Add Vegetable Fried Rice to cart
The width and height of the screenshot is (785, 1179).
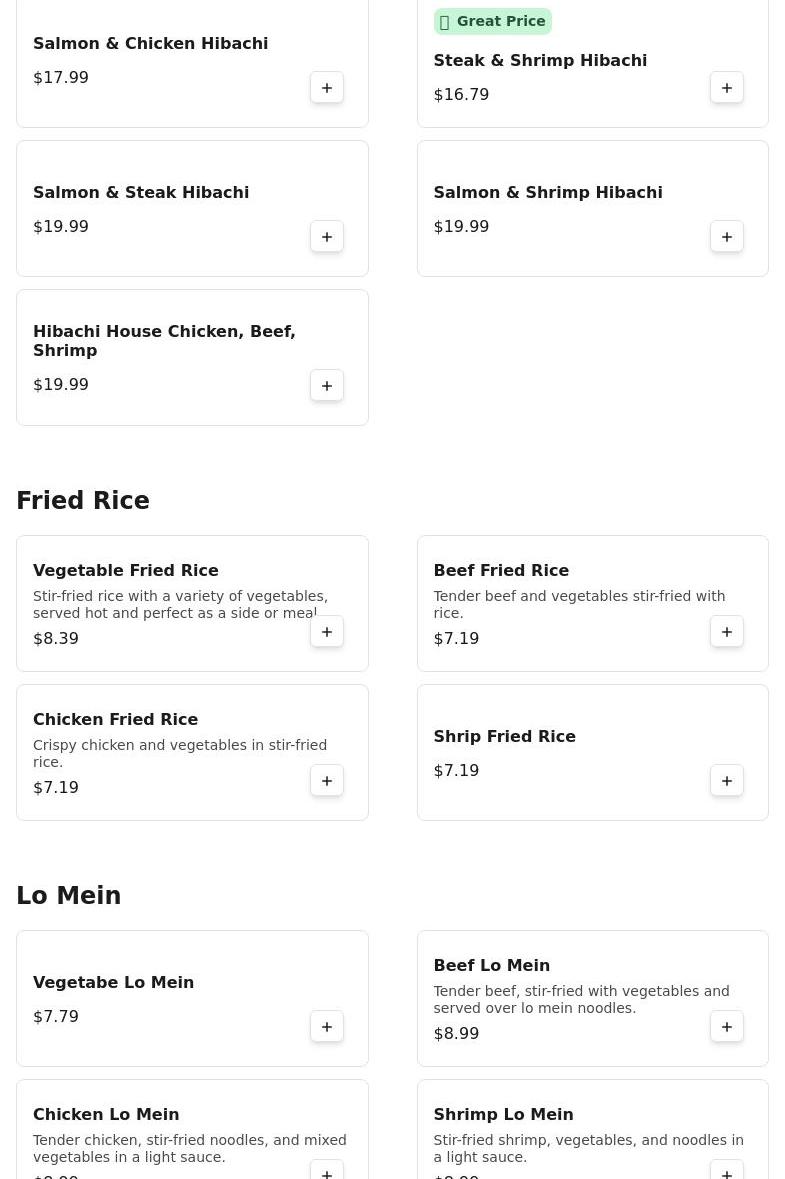pyautogui.click(x=327, y=632)
